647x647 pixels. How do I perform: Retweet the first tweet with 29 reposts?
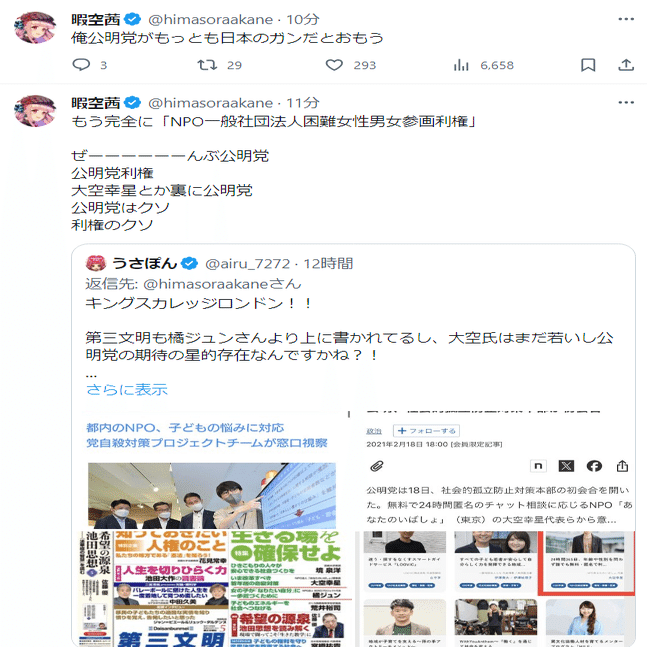[x=207, y=65]
